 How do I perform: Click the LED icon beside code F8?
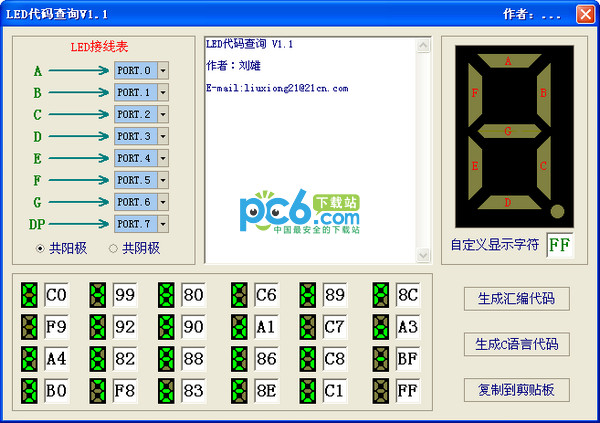pos(98,391)
